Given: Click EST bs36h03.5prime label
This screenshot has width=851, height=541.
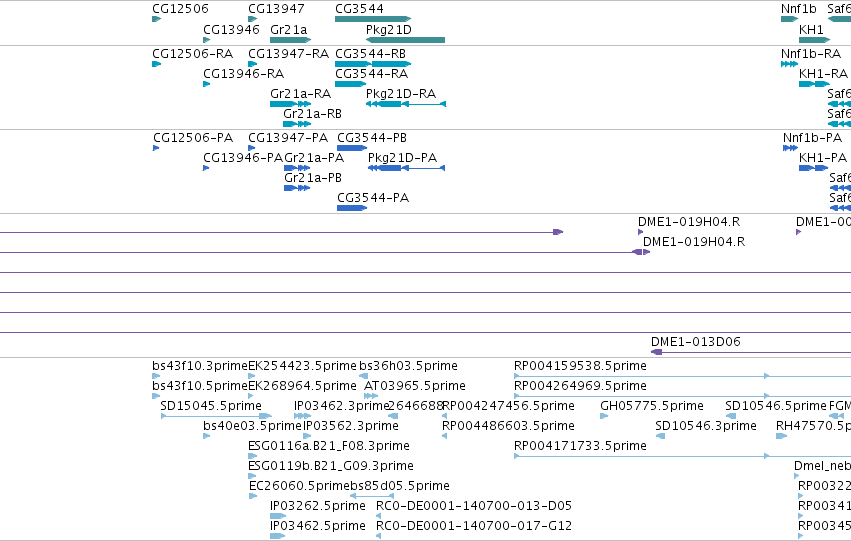Looking at the screenshot, I should click(x=409, y=366).
